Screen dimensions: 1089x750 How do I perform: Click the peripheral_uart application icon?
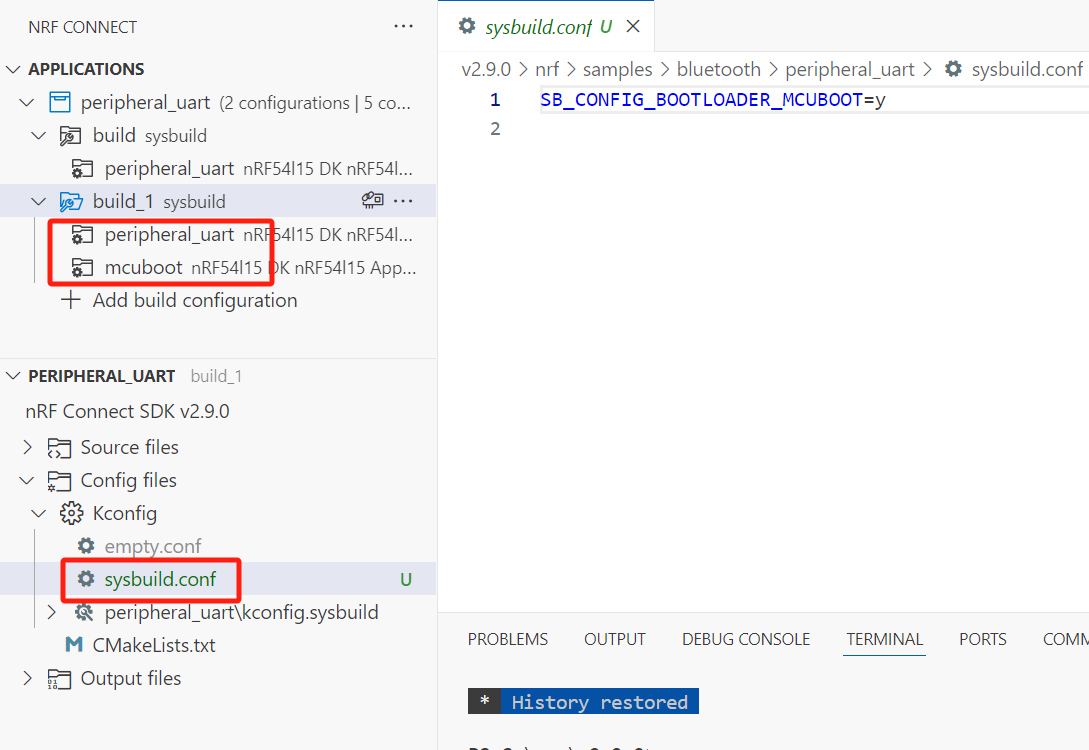click(x=60, y=103)
